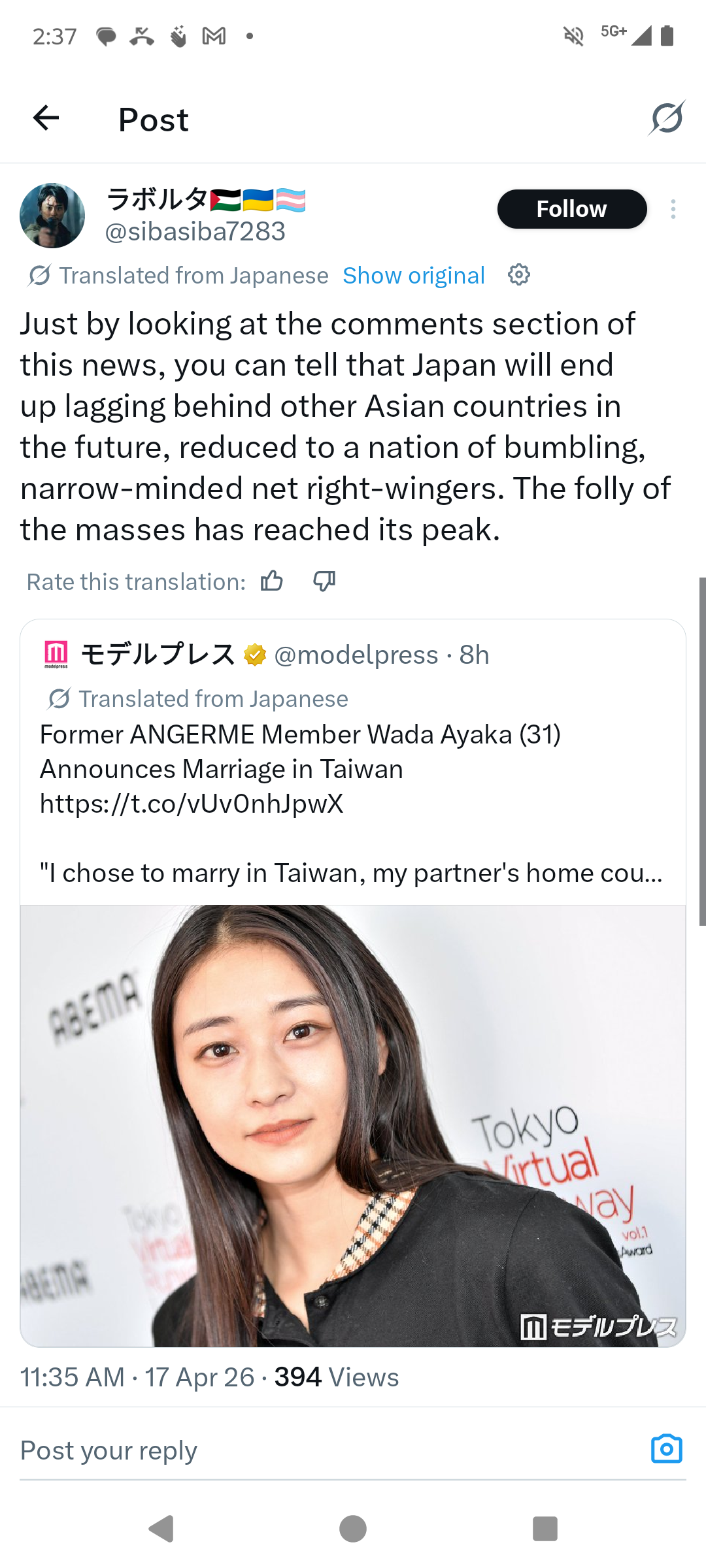Tap the page scrollbar handle

click(x=702, y=751)
